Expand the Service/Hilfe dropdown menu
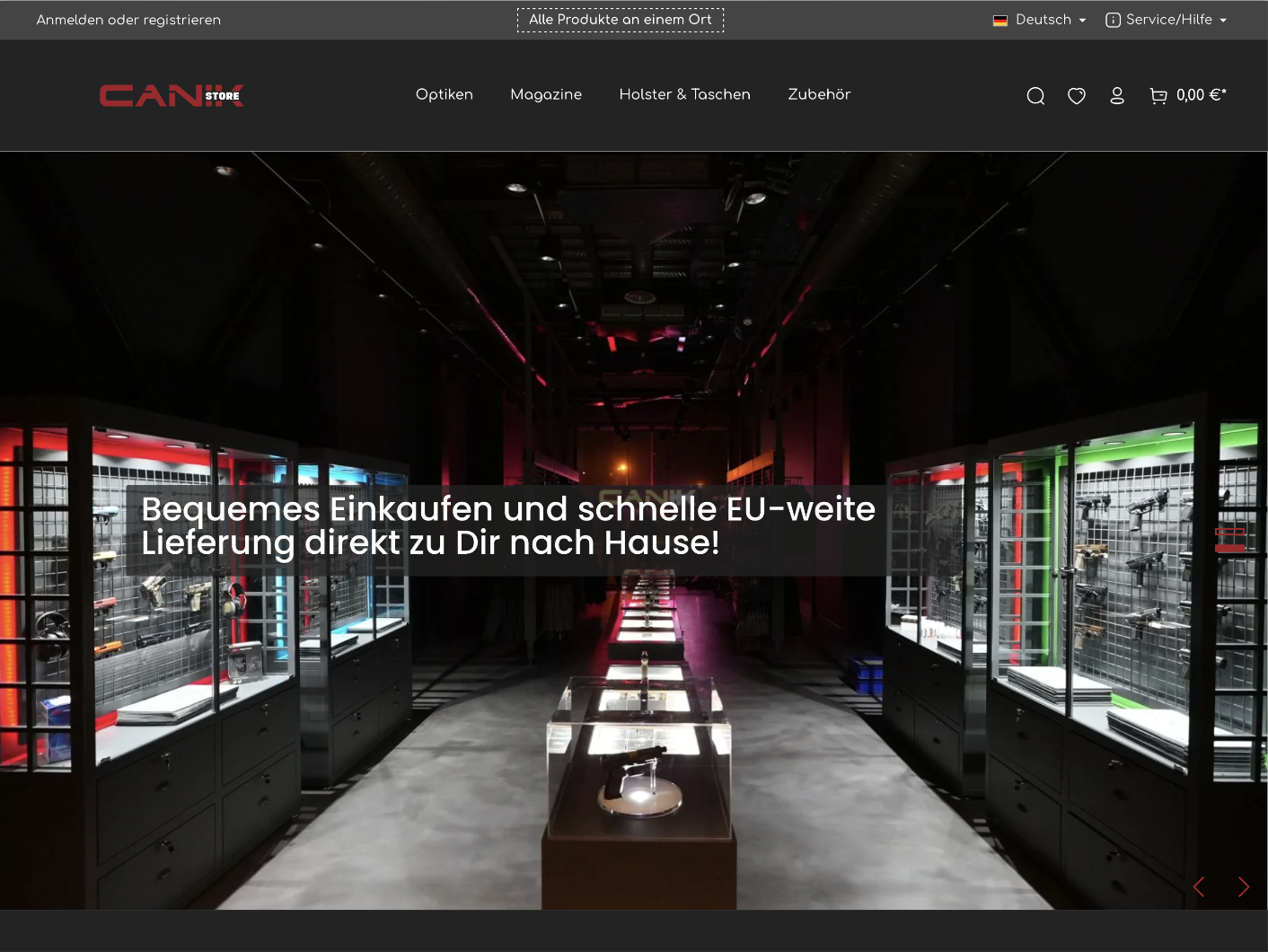The image size is (1268, 952). coord(1167,19)
